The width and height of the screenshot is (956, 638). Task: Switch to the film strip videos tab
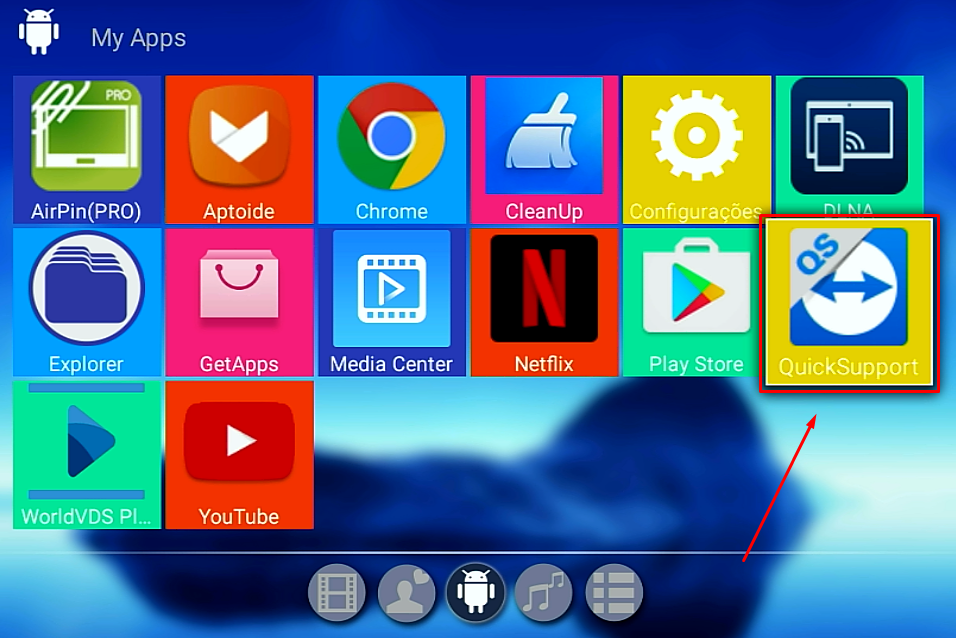pos(337,593)
